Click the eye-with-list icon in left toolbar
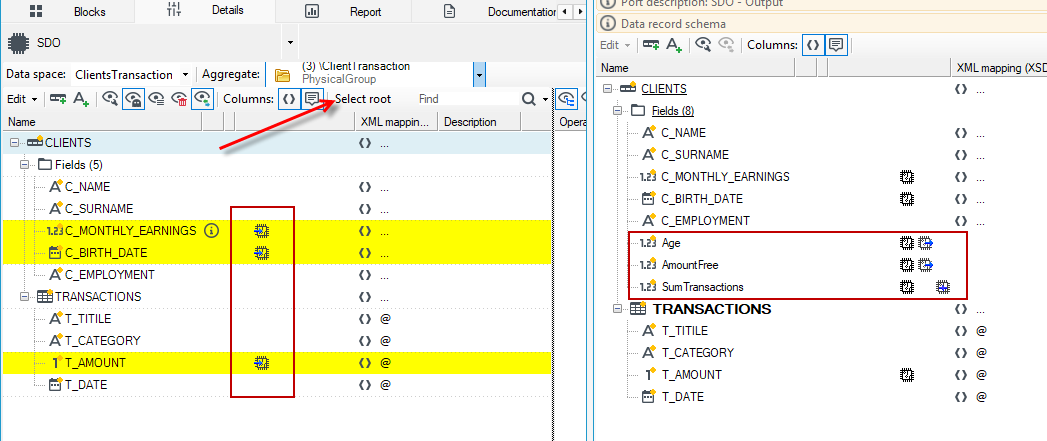Image resolution: width=1047 pixels, height=441 pixels. (x=156, y=99)
